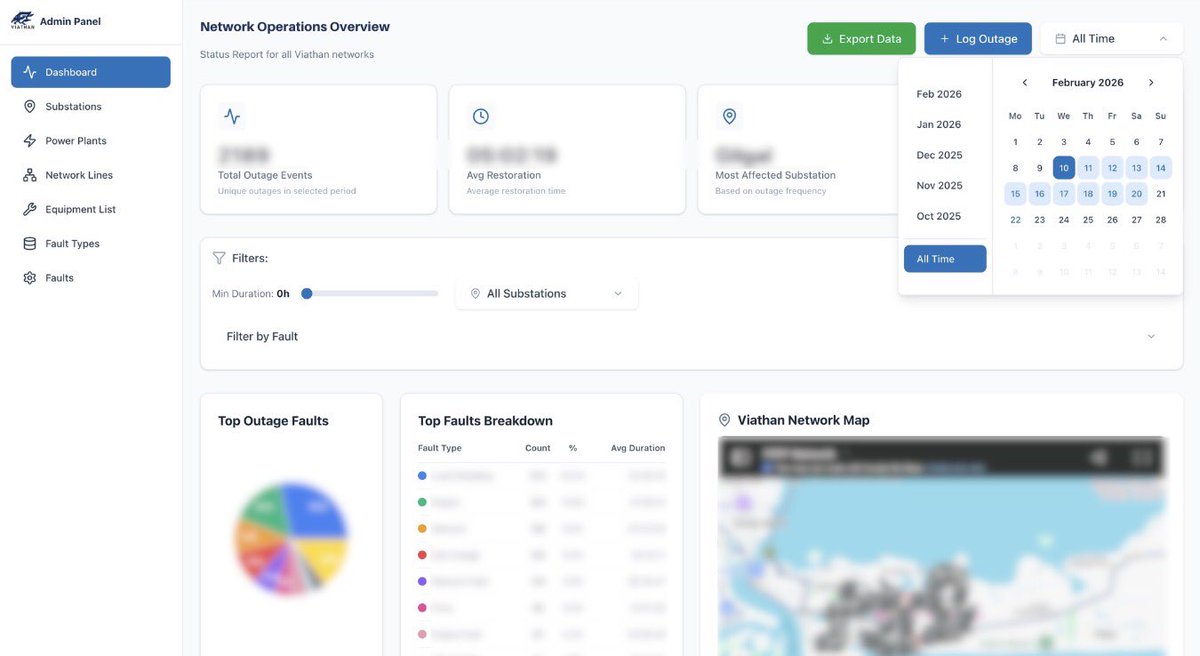
Task: Open Dashboard page in sidebar
Action: point(91,72)
